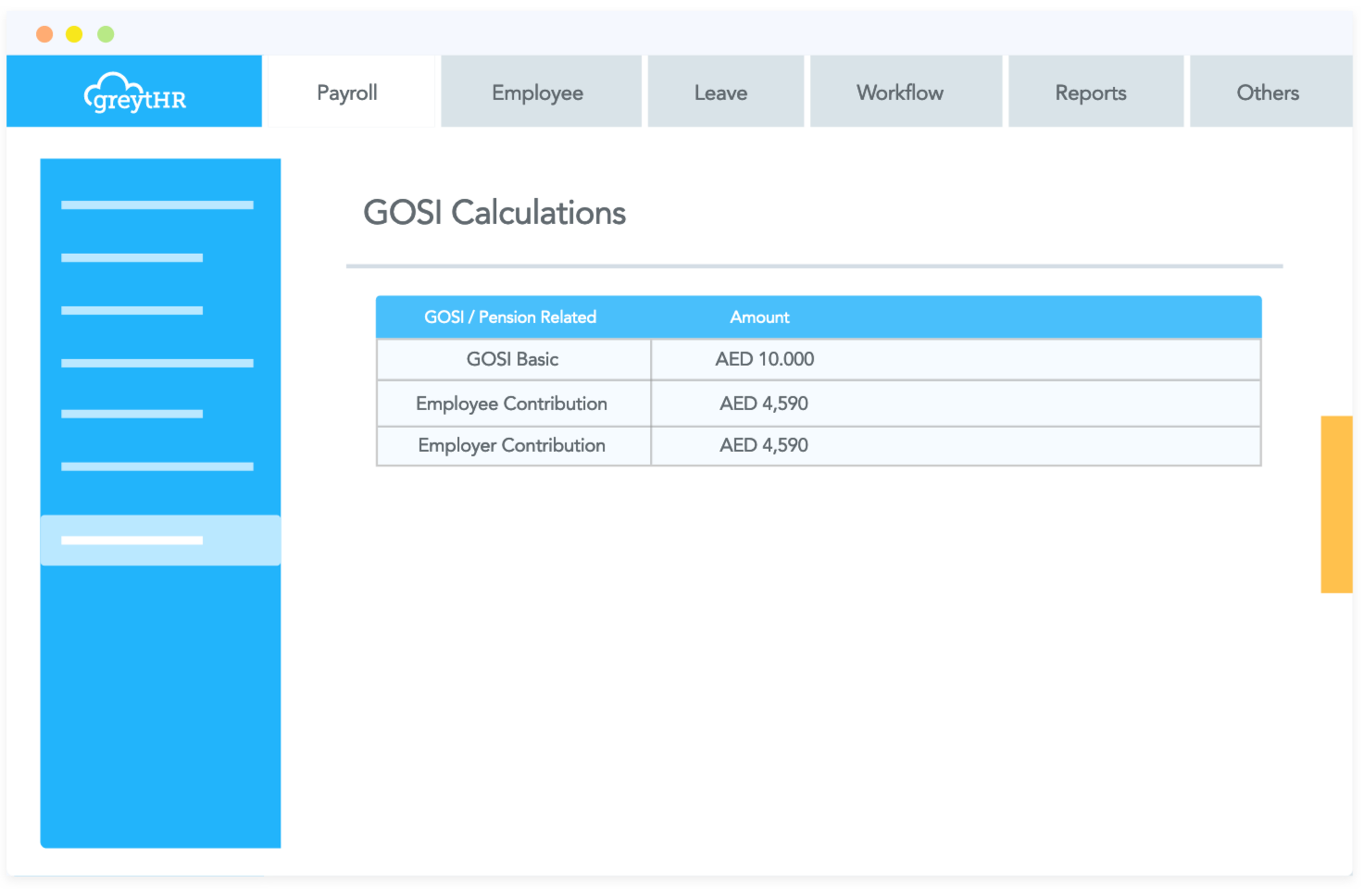Click the GOSI / Pension Related column header

tap(510, 317)
